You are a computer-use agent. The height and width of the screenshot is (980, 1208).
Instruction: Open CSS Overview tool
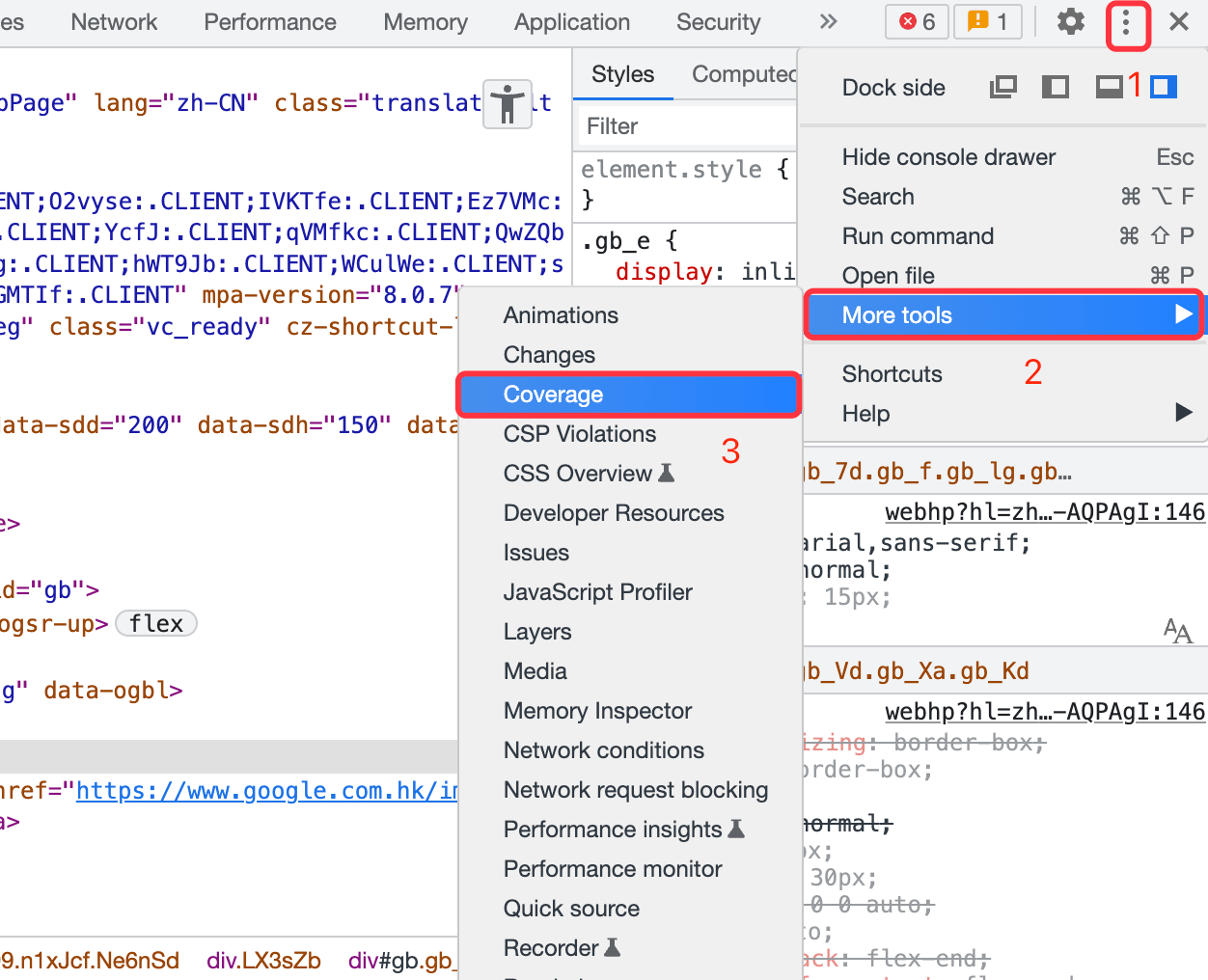click(631, 474)
